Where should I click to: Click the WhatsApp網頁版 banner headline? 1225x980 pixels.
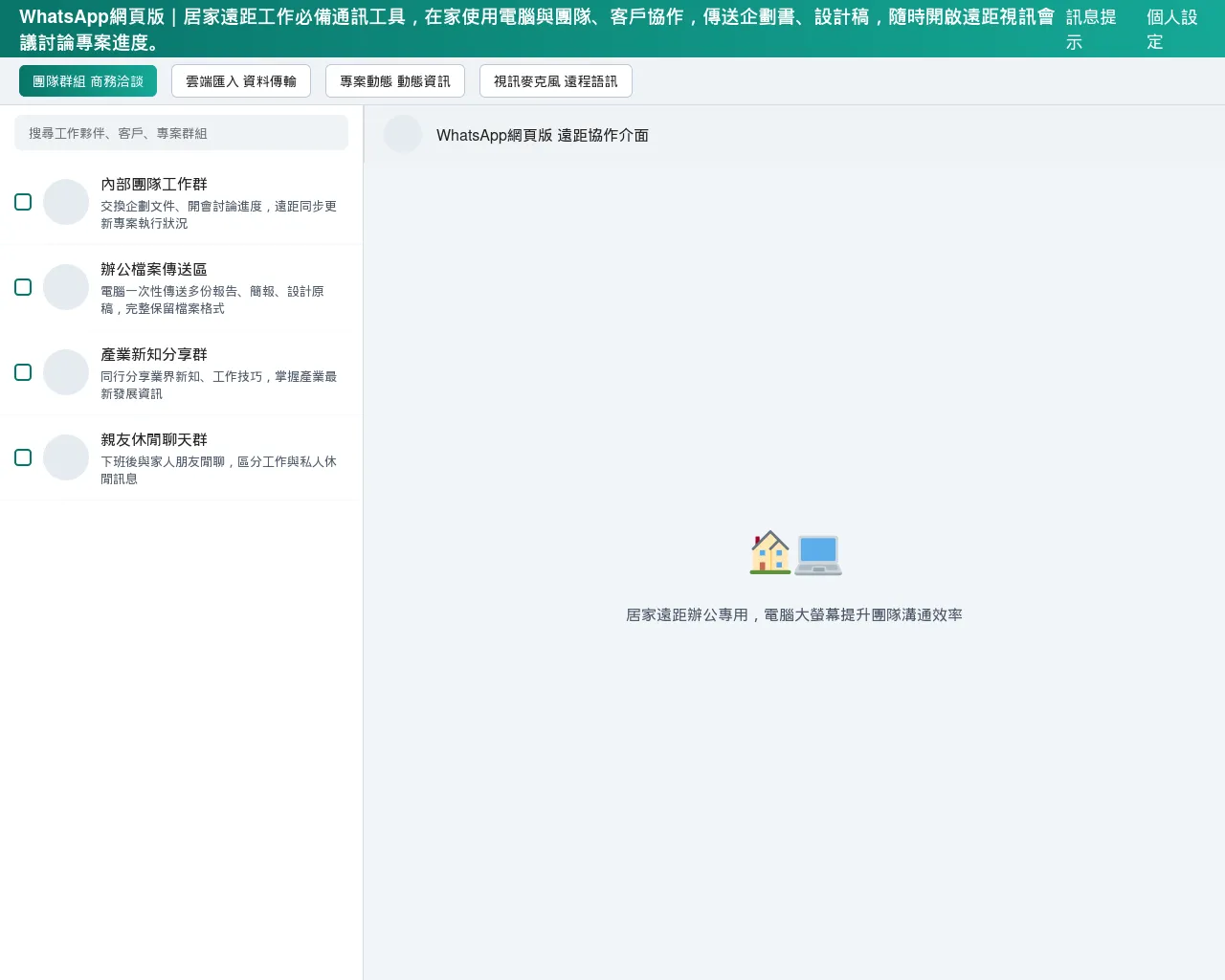click(537, 30)
